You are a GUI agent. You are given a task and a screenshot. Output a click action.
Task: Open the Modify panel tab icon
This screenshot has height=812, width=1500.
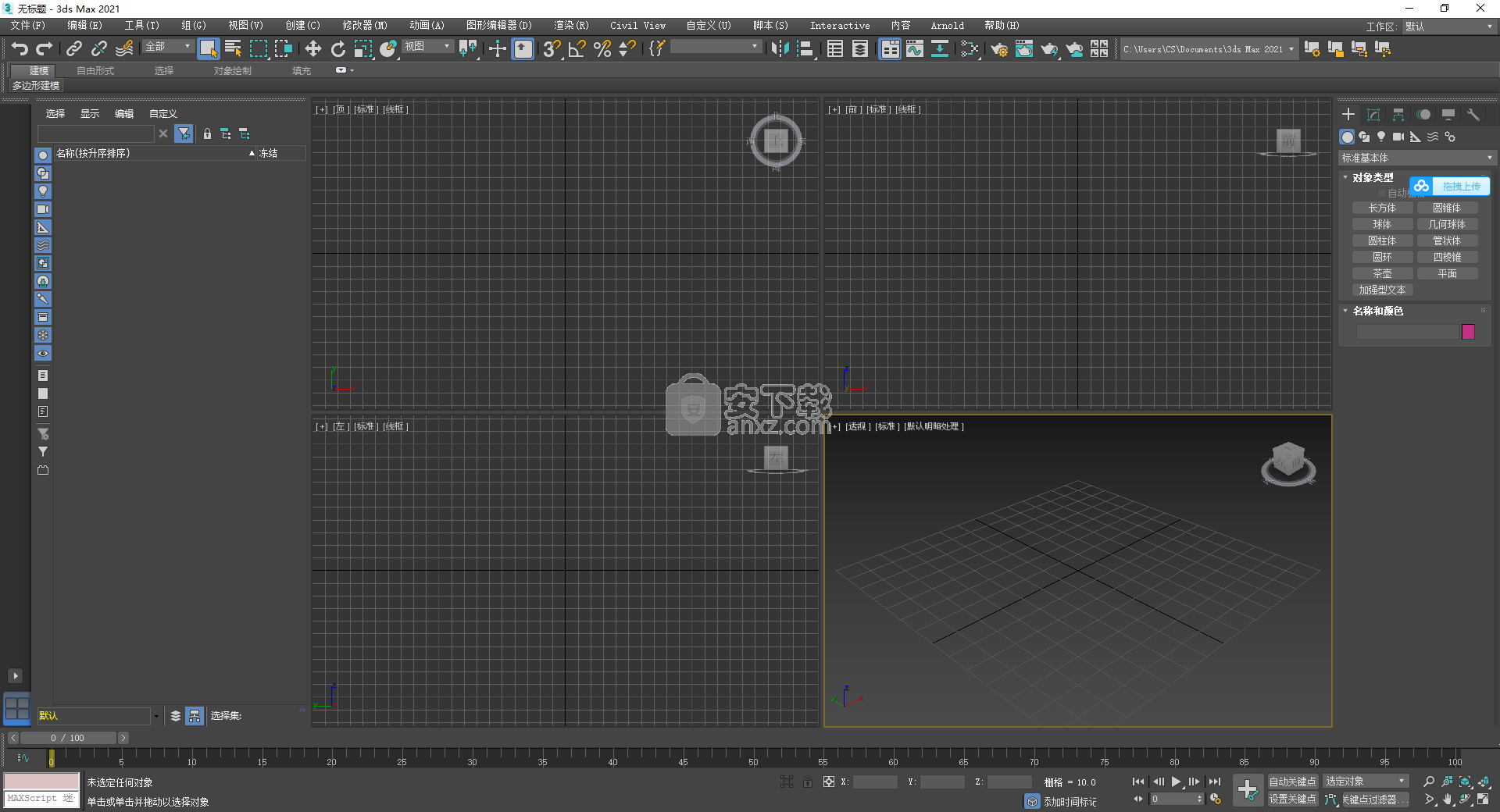1373,115
